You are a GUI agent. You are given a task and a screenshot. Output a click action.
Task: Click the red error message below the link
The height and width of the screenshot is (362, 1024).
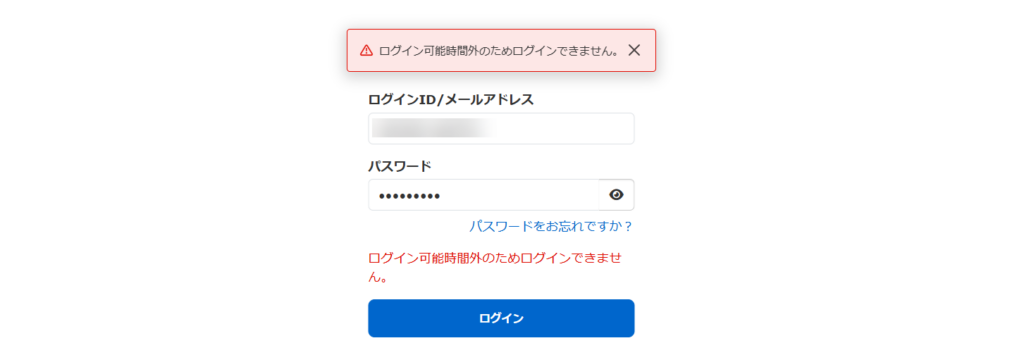coord(495,267)
